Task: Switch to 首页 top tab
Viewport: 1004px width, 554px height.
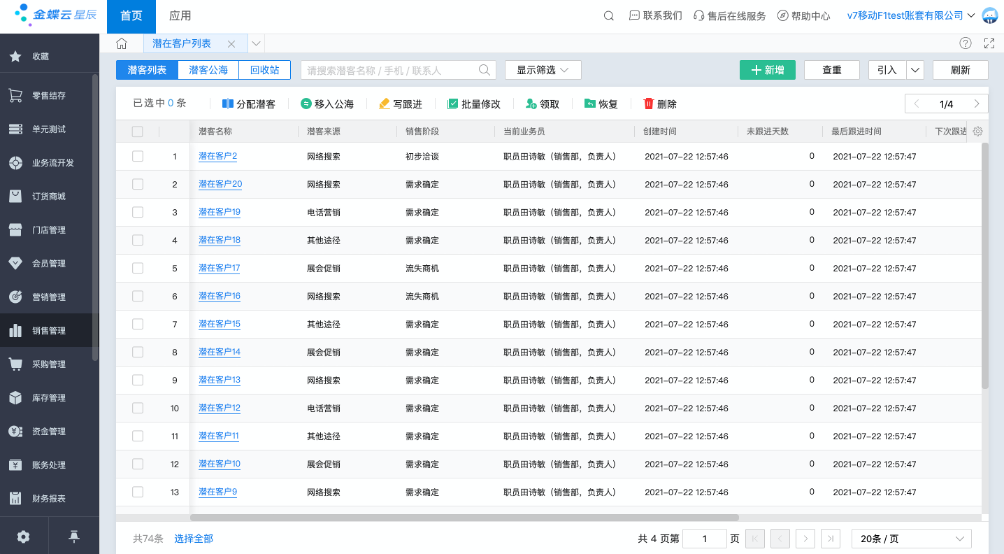Action: pos(131,16)
